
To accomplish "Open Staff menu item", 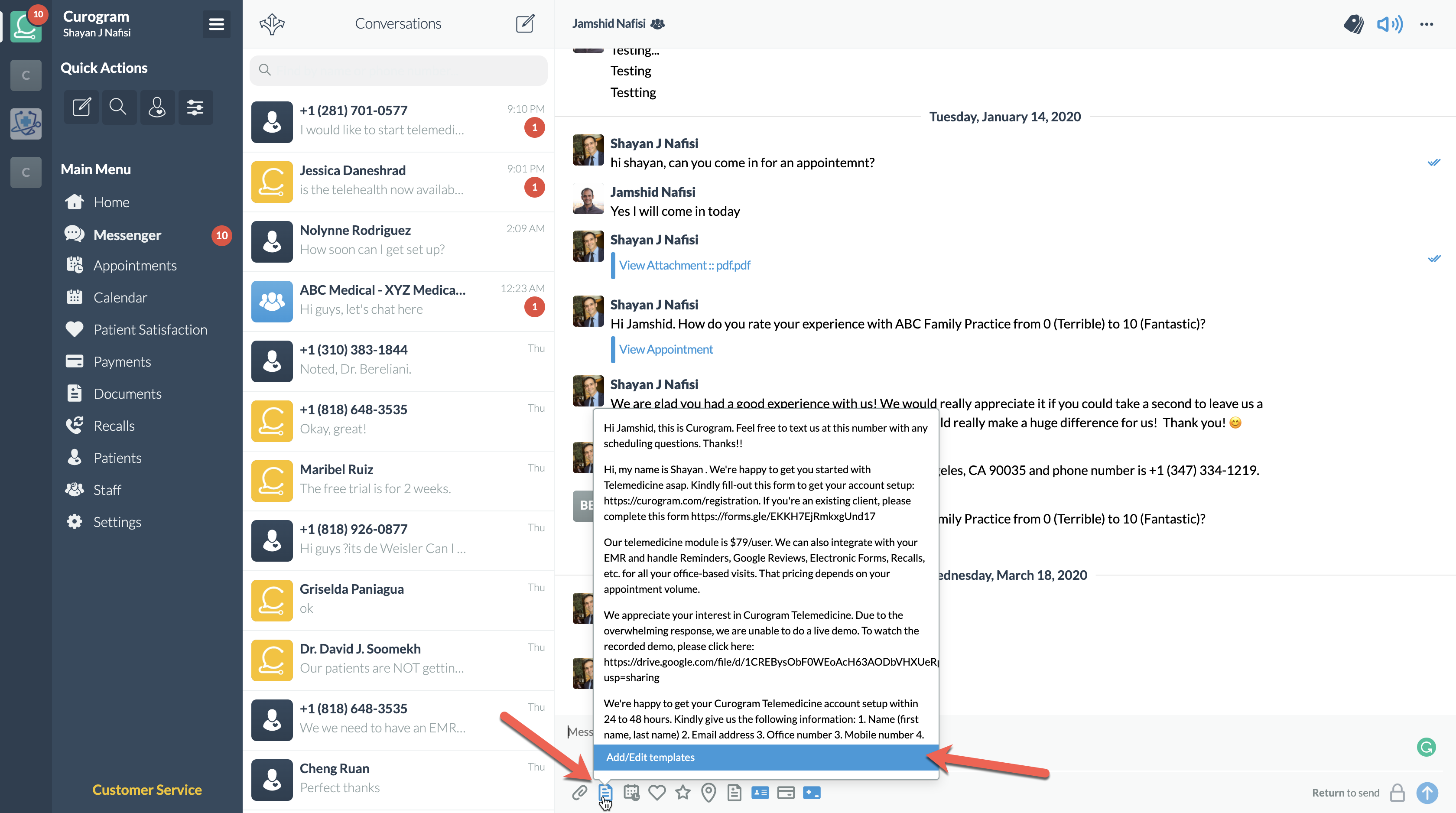I will pyautogui.click(x=107, y=490).
